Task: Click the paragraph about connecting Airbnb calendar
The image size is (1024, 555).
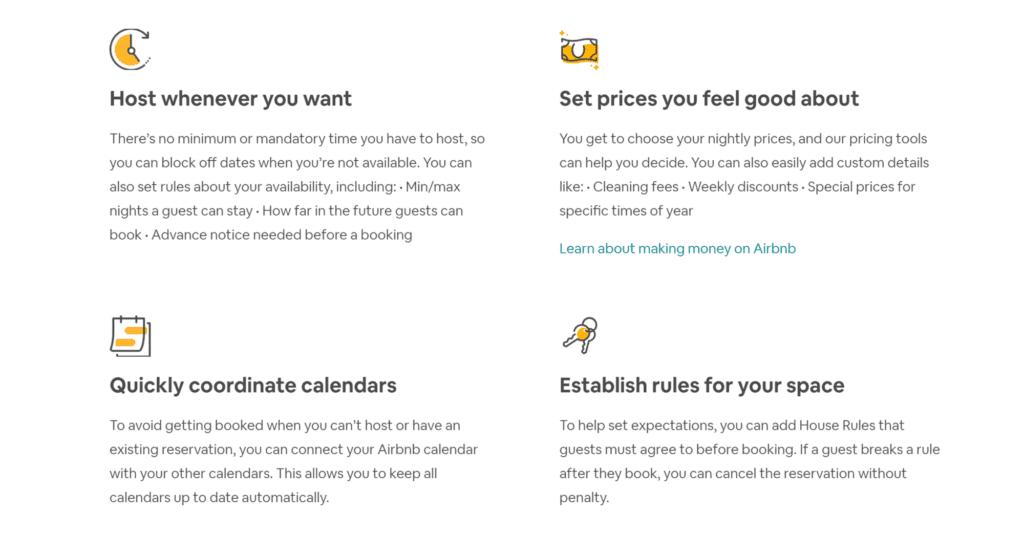Action: [293, 461]
